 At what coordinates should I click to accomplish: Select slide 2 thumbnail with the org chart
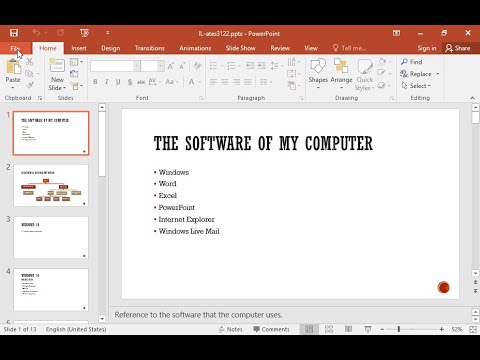[x=51, y=186]
